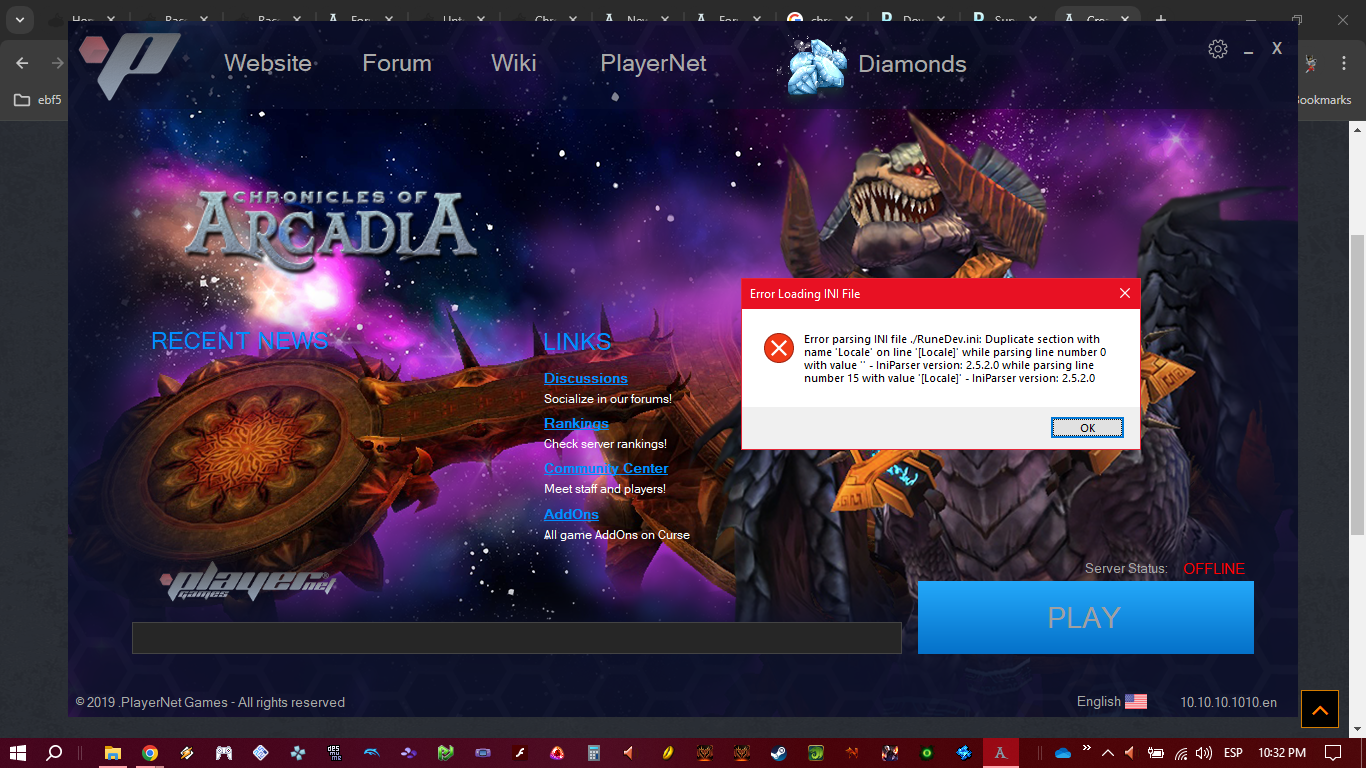Open the Community Center link
The height and width of the screenshot is (768, 1366).
click(605, 468)
